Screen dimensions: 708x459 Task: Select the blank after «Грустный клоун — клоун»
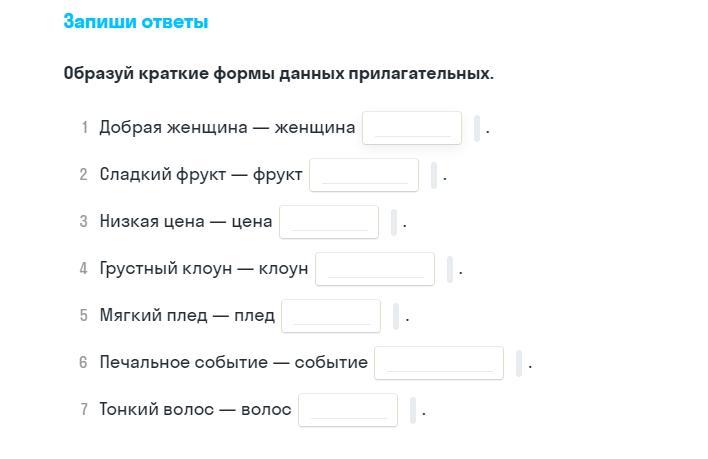[375, 269]
